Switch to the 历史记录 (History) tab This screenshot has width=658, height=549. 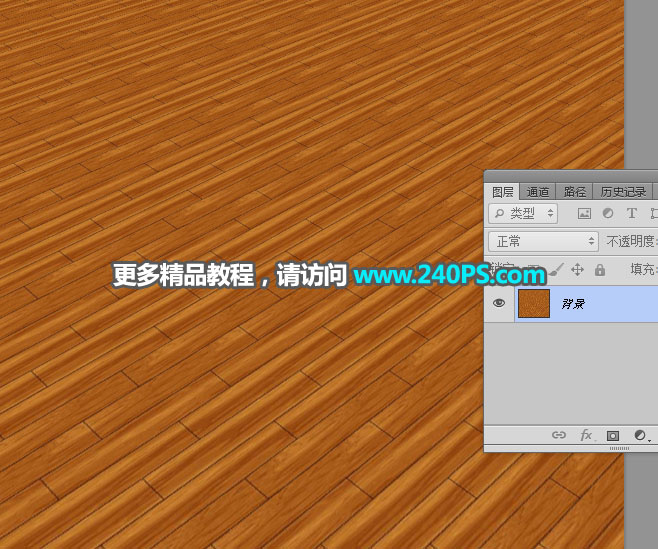pos(623,192)
